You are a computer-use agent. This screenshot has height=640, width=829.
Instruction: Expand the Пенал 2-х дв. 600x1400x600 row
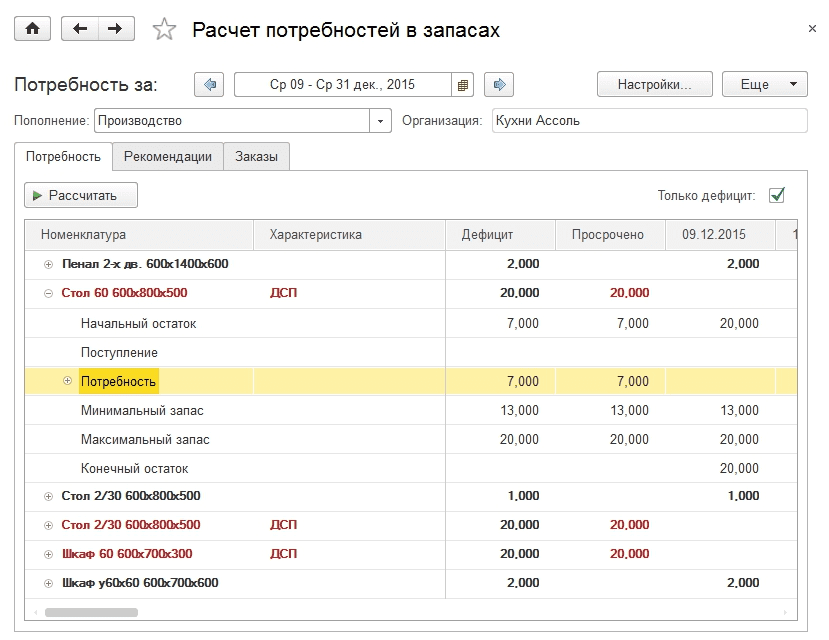tap(48, 264)
